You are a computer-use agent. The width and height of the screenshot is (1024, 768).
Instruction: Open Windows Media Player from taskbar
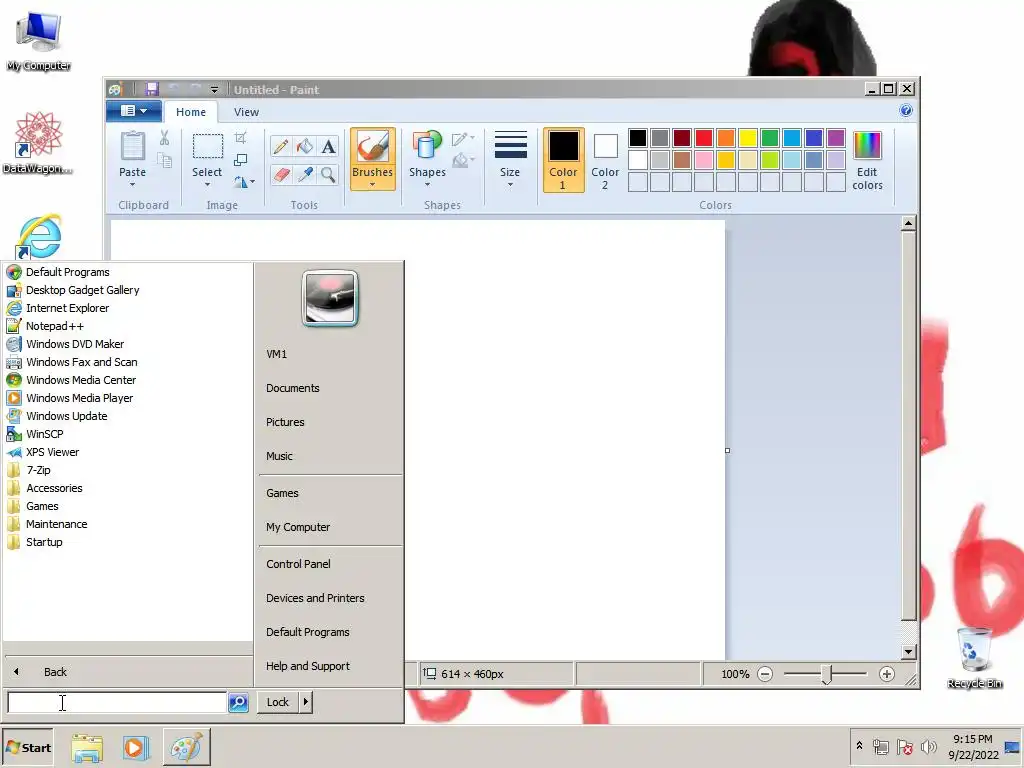coord(136,748)
